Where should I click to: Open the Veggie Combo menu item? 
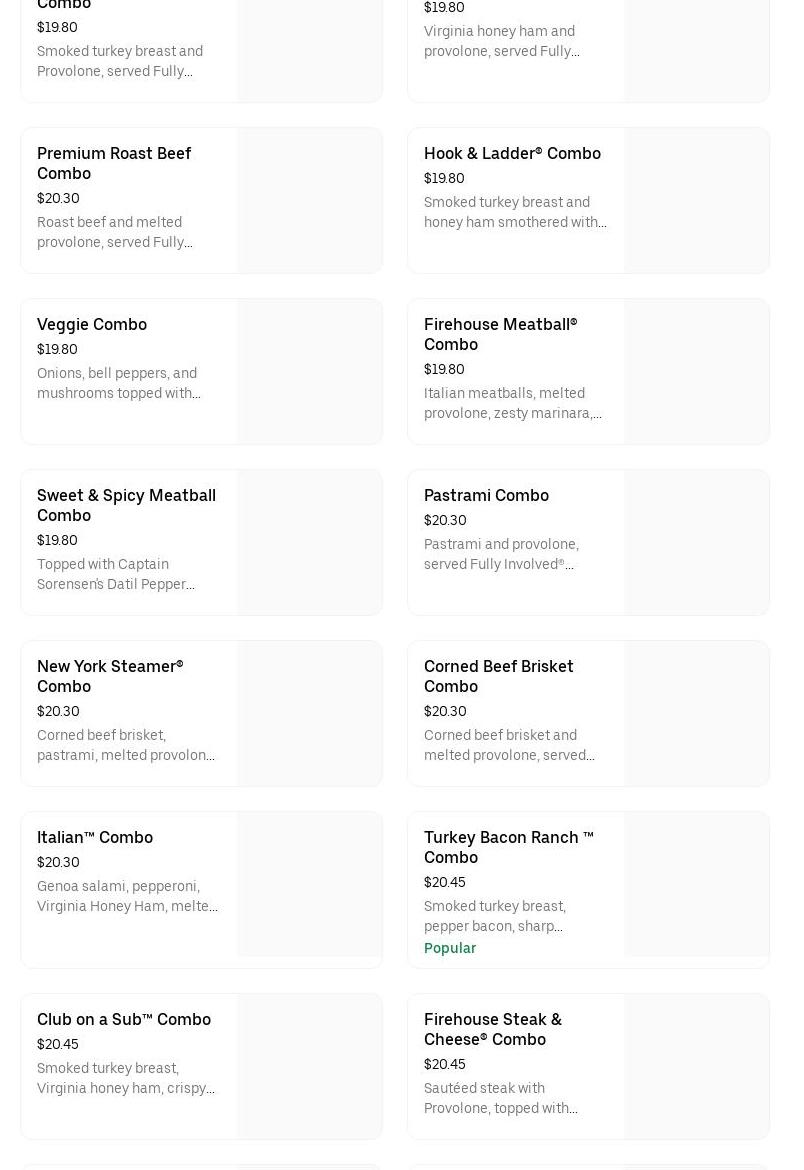(92, 324)
